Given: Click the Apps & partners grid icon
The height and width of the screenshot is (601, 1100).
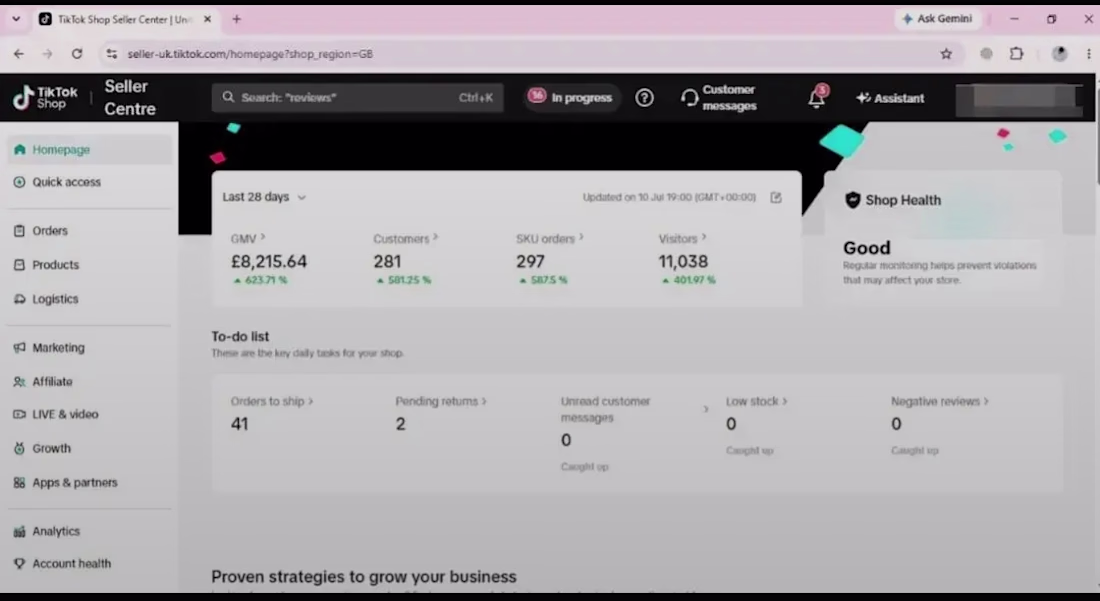Looking at the screenshot, I should point(20,482).
